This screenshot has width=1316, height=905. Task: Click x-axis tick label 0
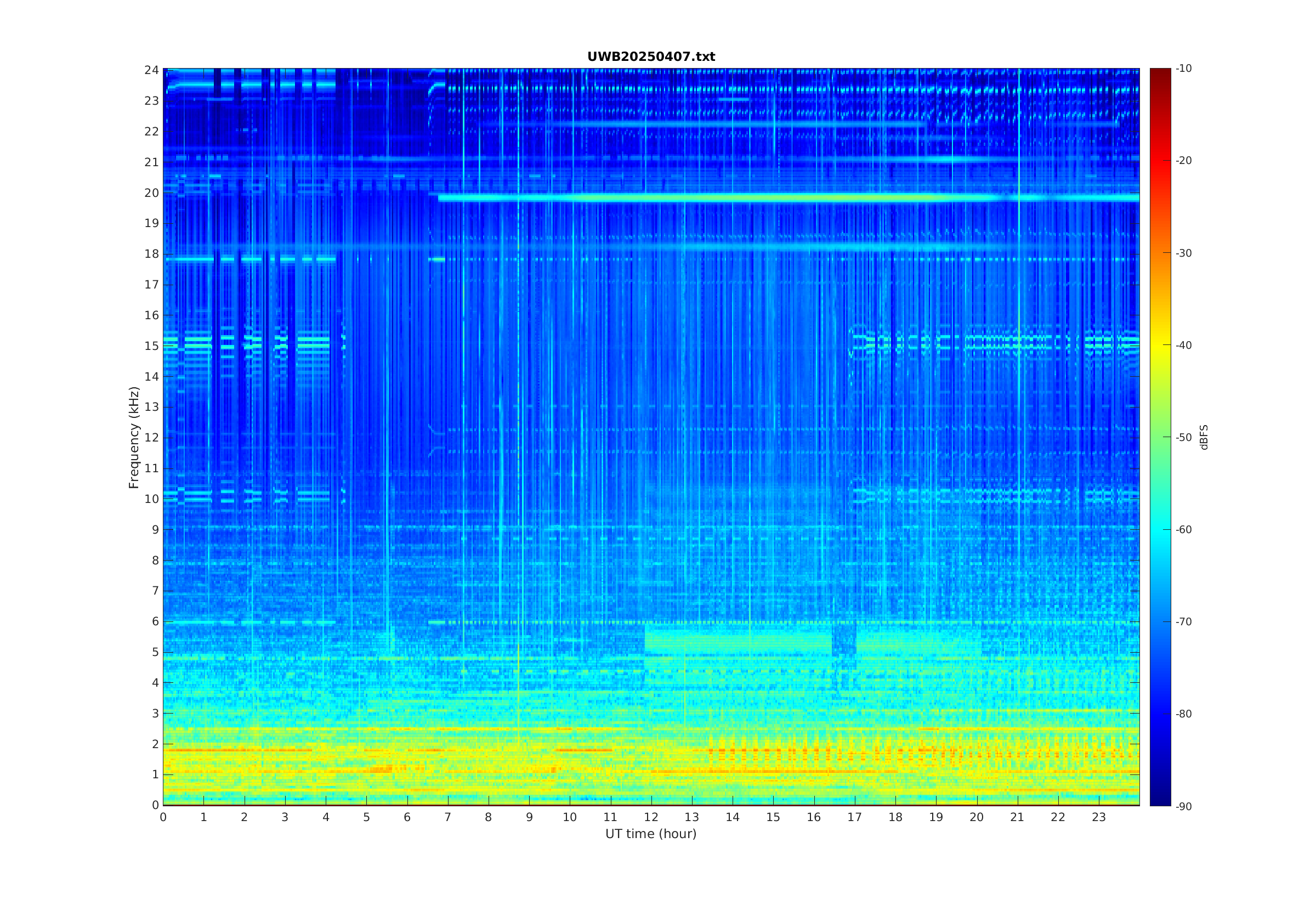(163, 817)
